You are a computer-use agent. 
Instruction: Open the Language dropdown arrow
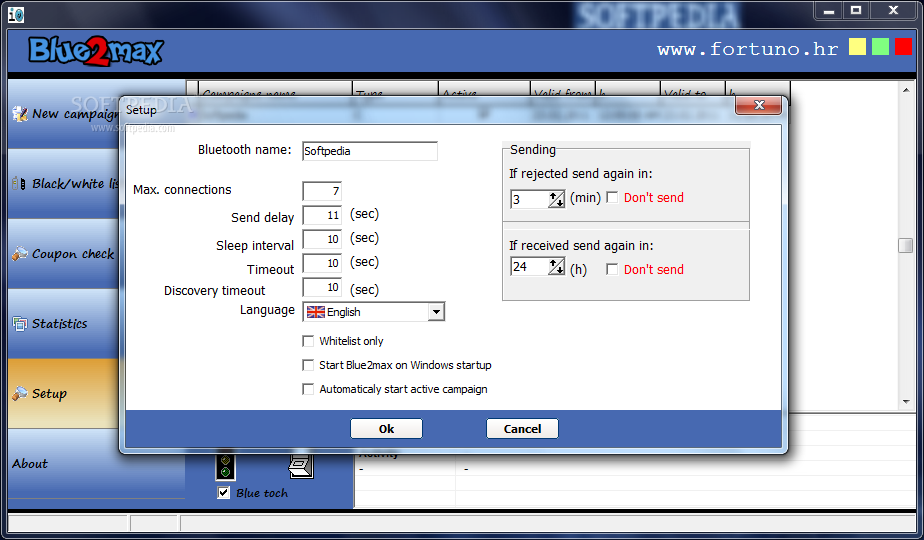pyautogui.click(x=436, y=312)
